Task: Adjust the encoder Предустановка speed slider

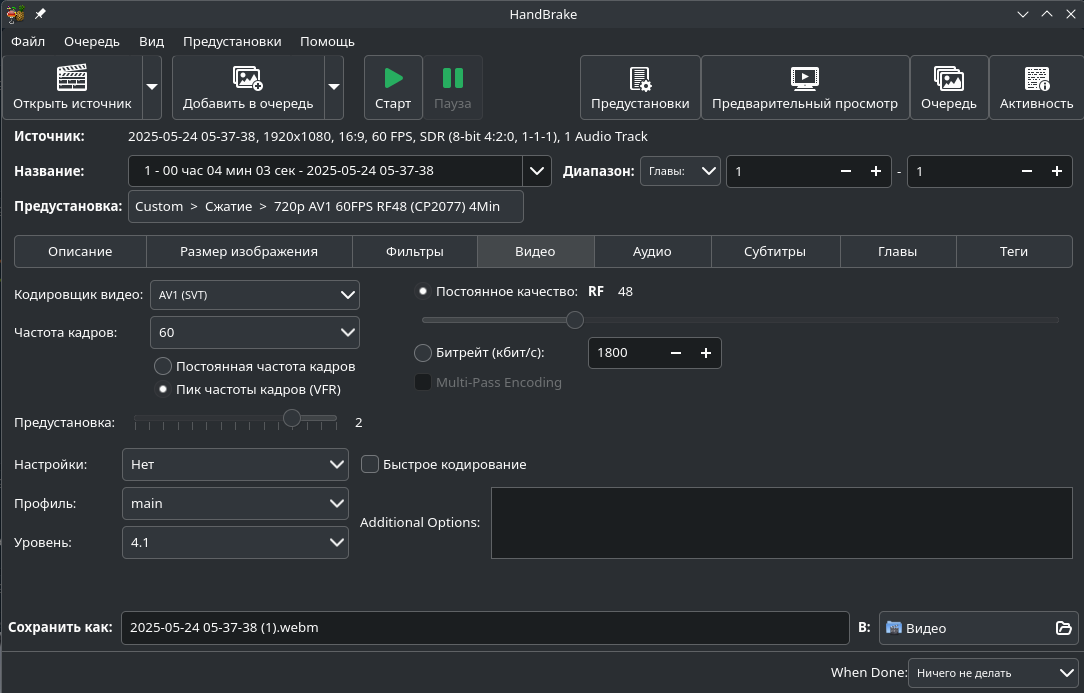Action: pos(292,418)
